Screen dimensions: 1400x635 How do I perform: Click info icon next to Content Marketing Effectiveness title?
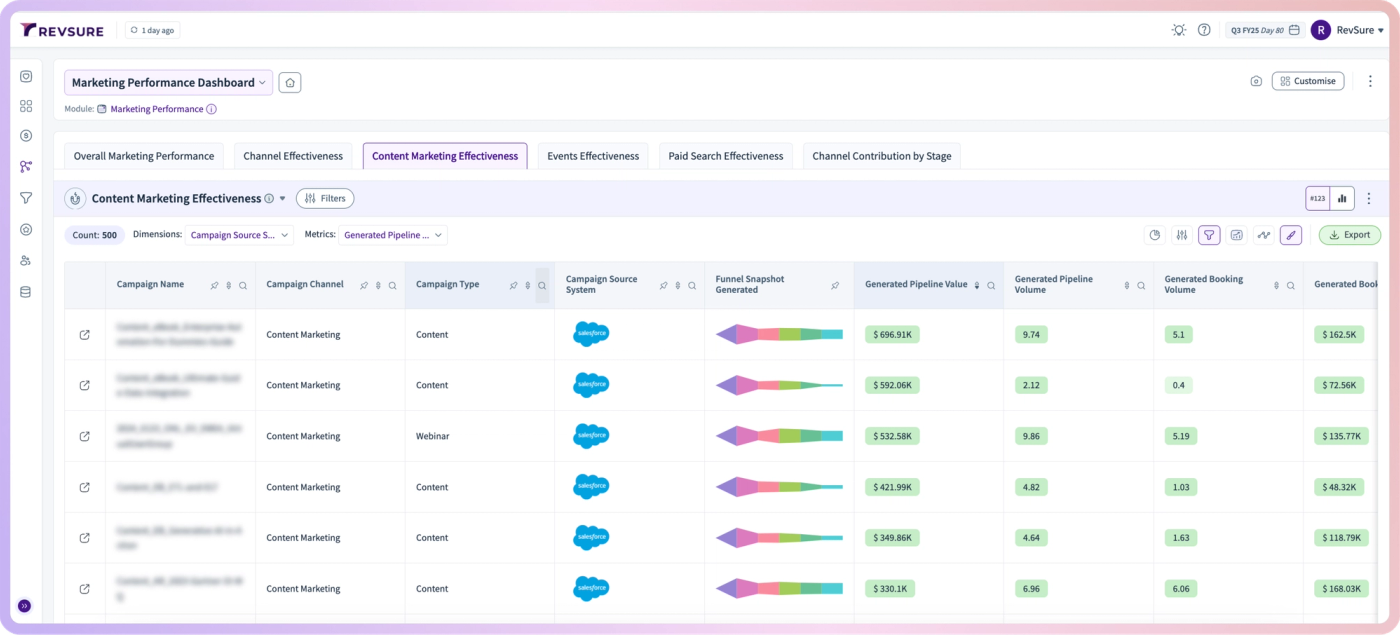pos(269,198)
